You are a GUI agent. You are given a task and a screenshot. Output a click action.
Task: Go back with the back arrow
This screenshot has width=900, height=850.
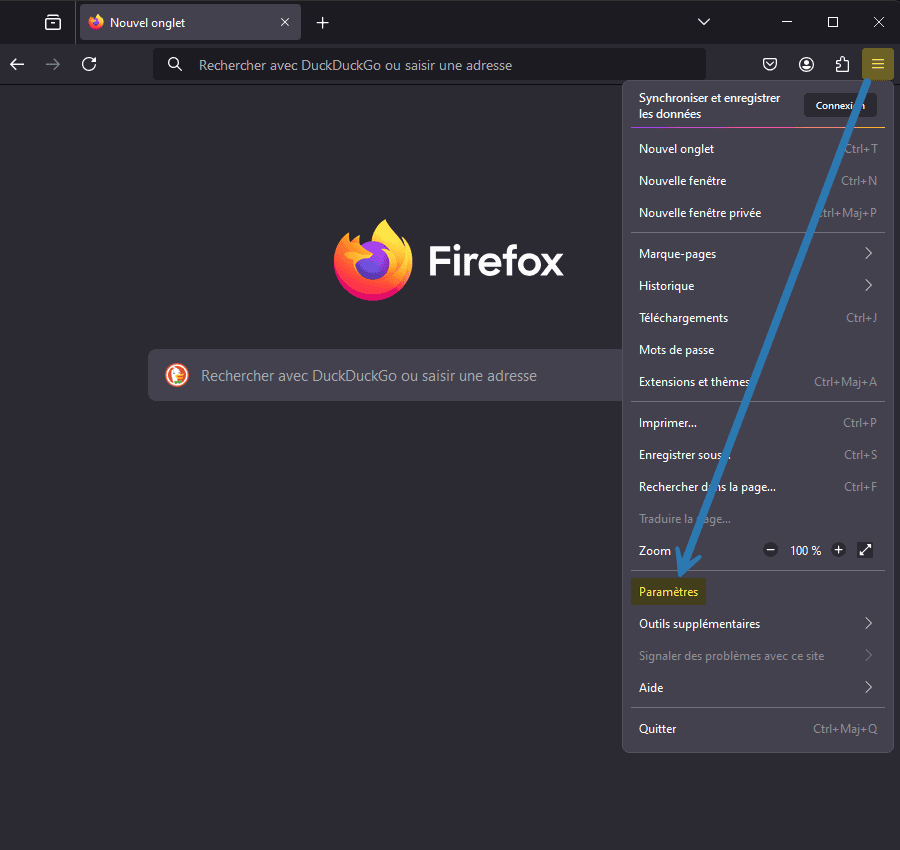coord(17,64)
